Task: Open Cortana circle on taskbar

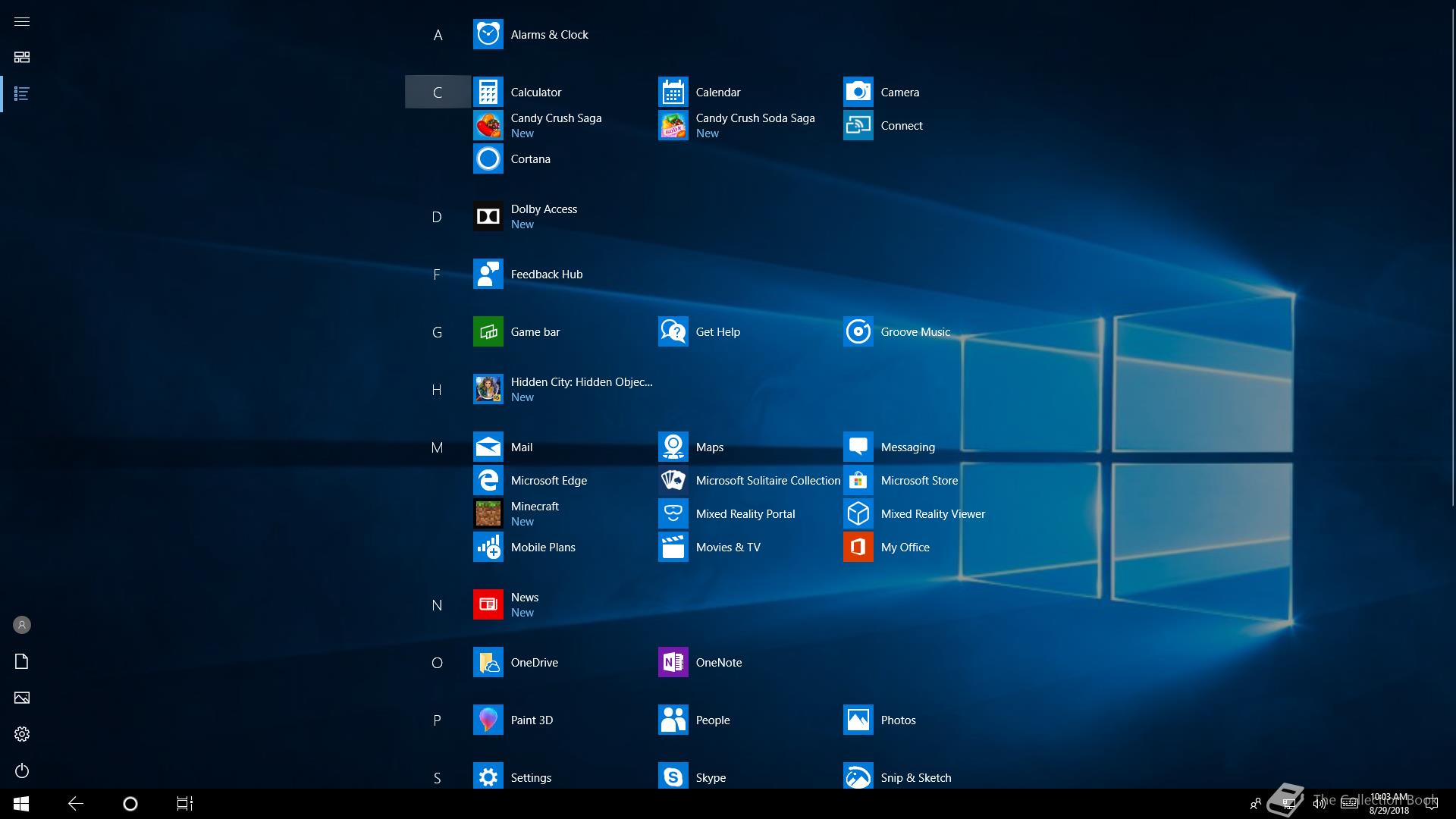Action: pyautogui.click(x=130, y=804)
